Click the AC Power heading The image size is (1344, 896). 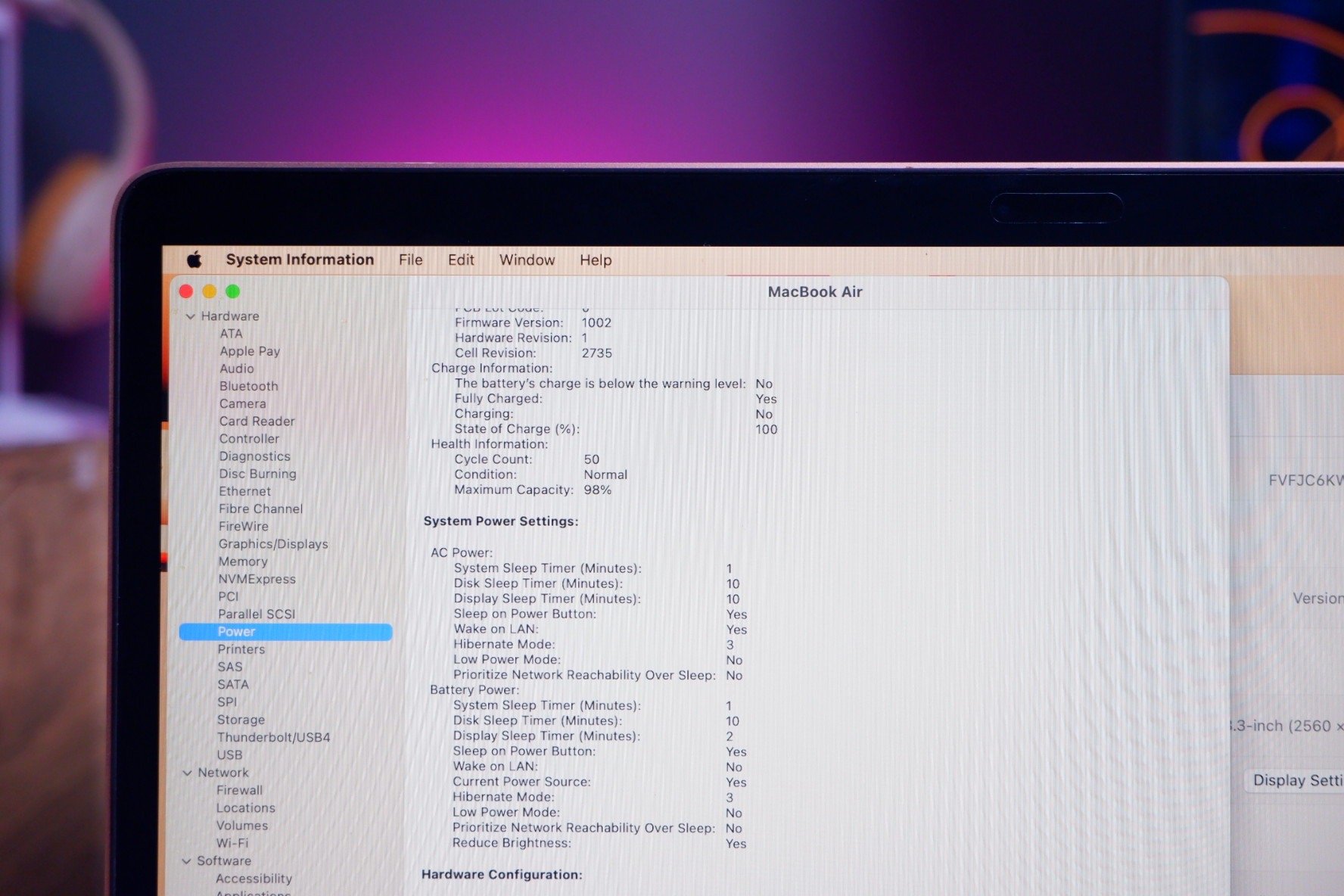click(462, 552)
